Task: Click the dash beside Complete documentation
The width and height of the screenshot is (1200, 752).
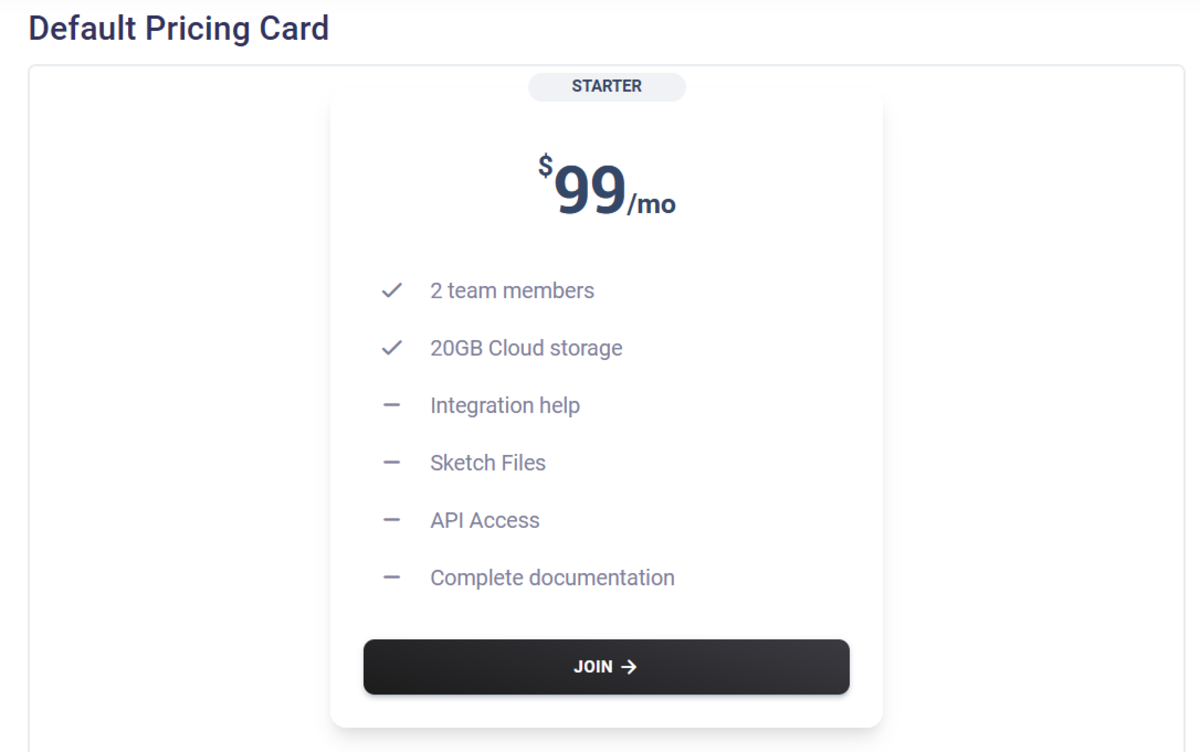Action: coord(390,577)
